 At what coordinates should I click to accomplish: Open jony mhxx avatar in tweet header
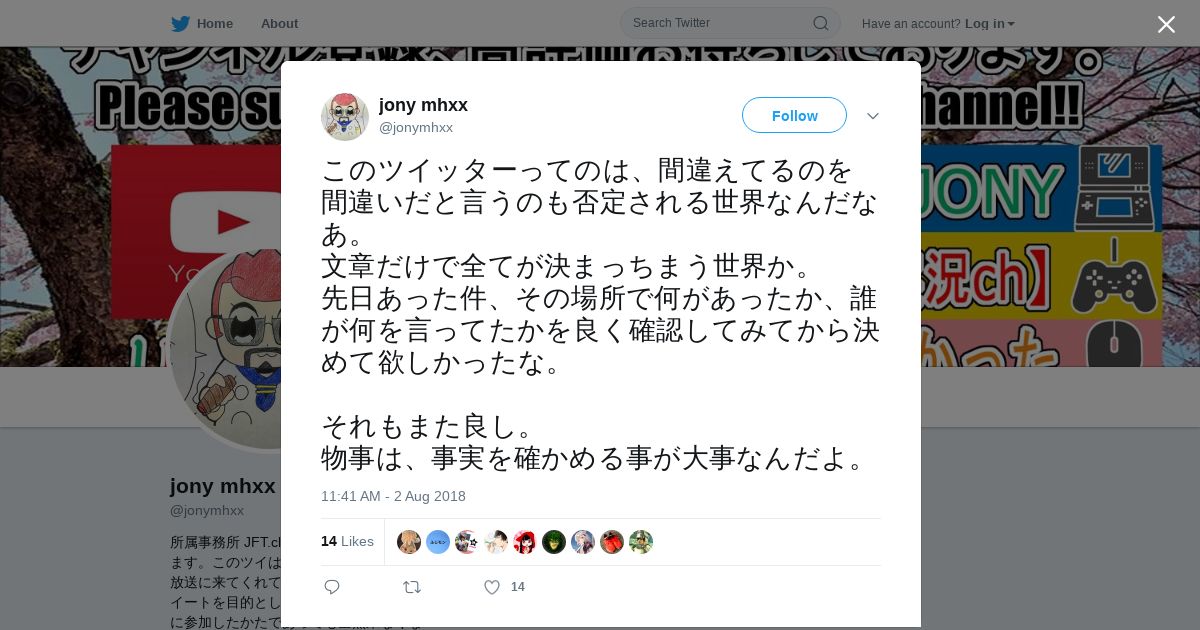pos(345,116)
